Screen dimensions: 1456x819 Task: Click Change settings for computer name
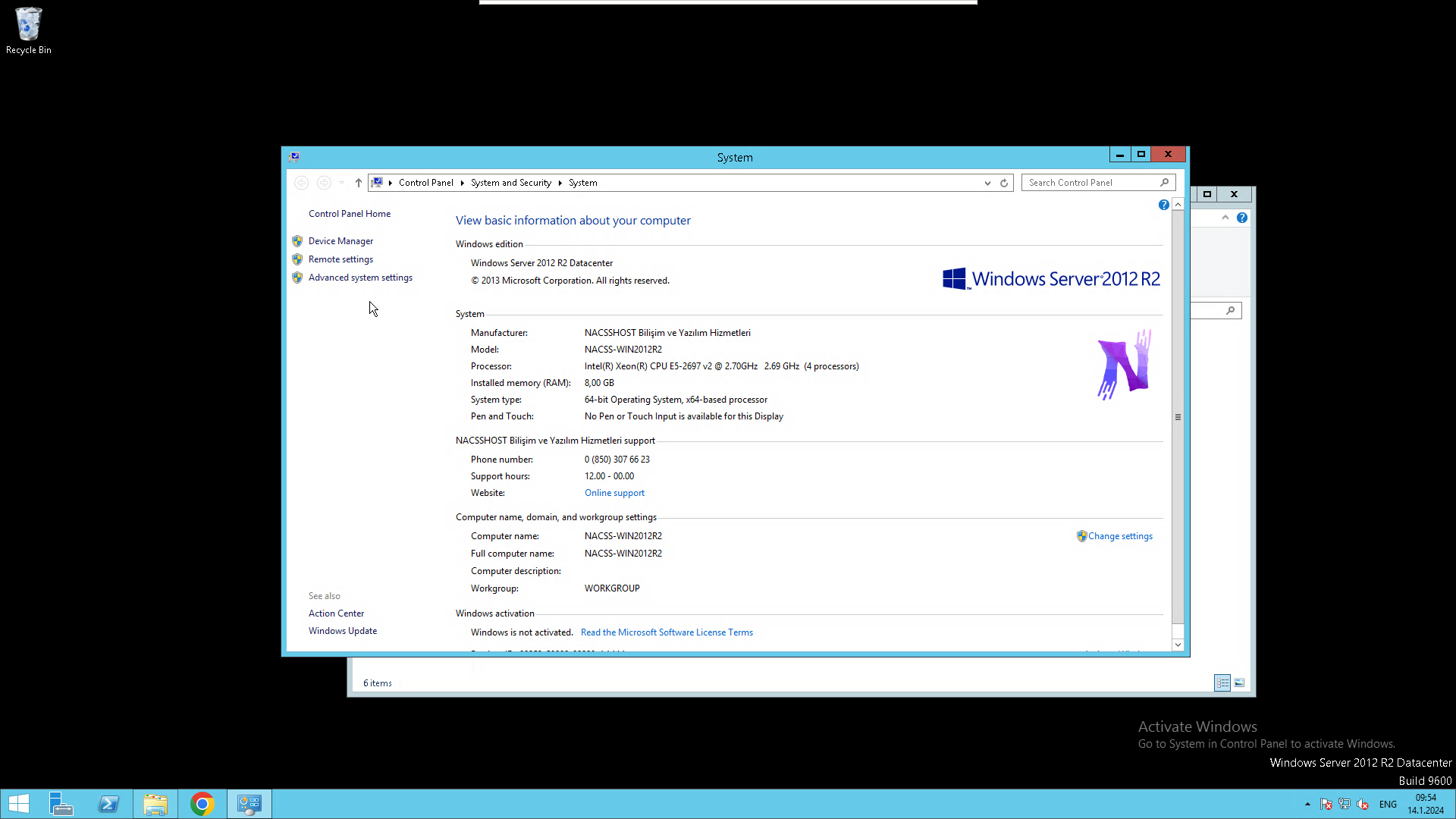(1120, 536)
